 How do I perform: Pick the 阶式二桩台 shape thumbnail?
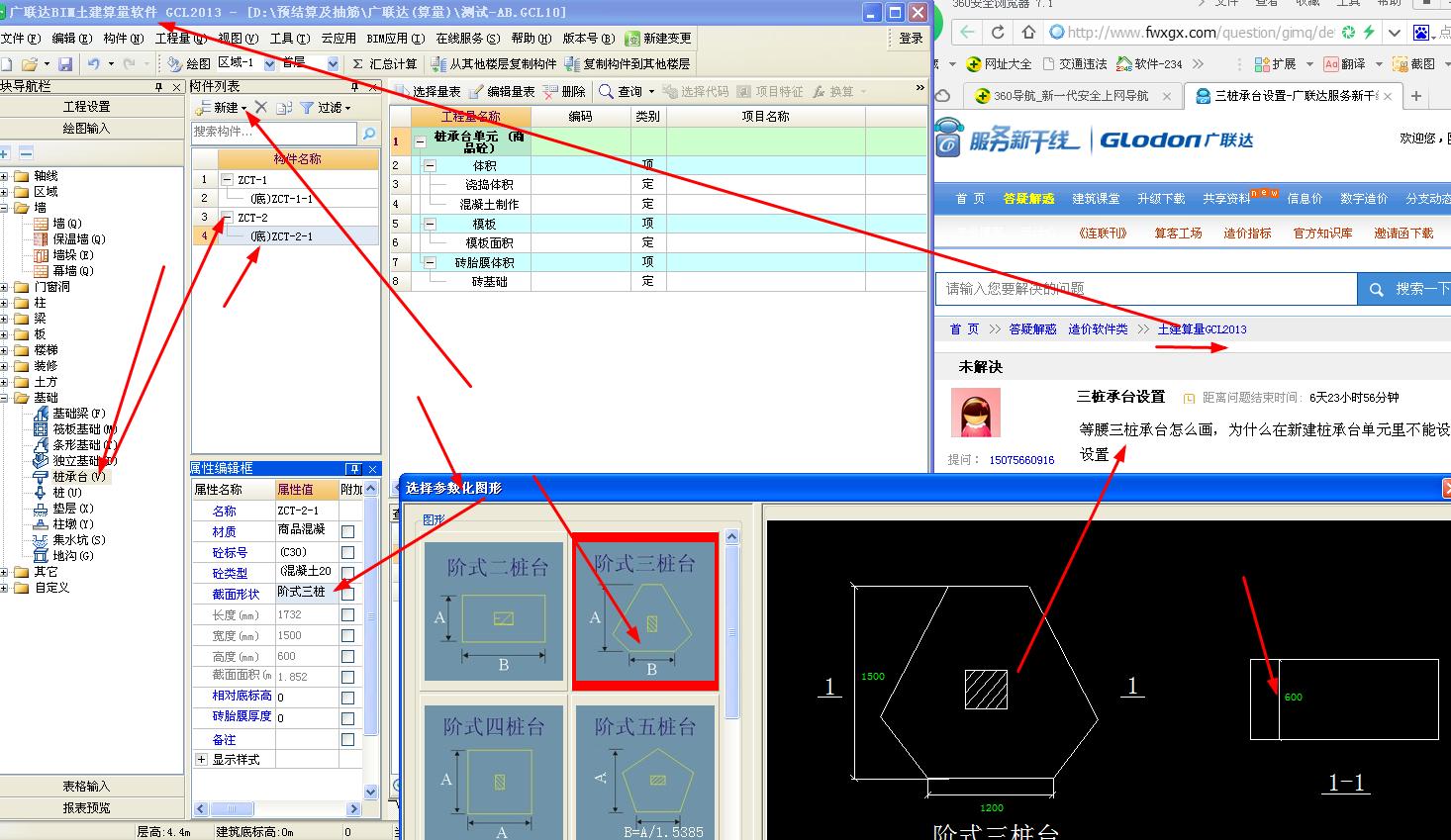(x=494, y=611)
